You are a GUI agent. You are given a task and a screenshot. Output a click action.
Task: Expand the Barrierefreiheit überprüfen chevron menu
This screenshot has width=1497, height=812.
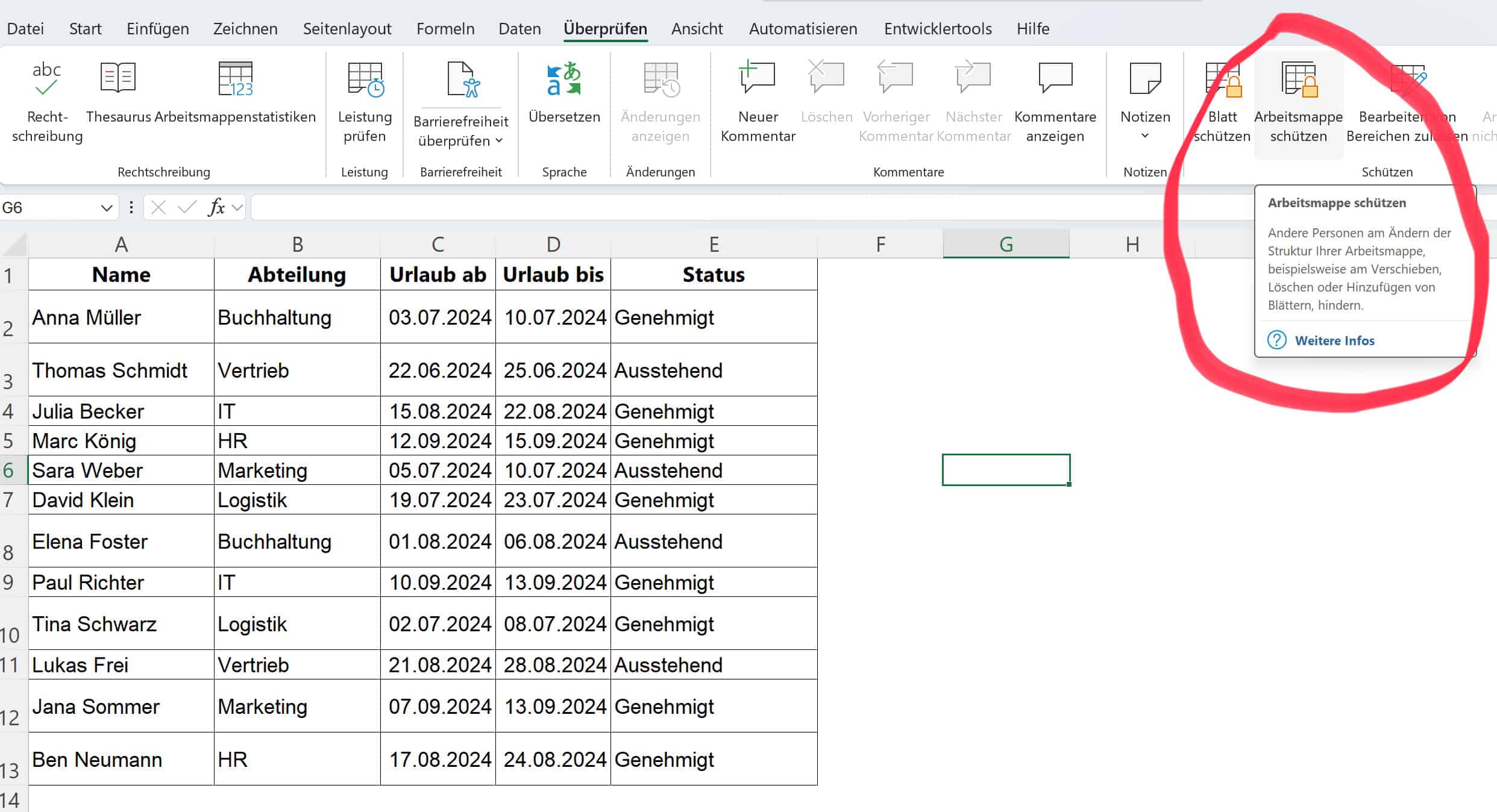click(x=499, y=140)
